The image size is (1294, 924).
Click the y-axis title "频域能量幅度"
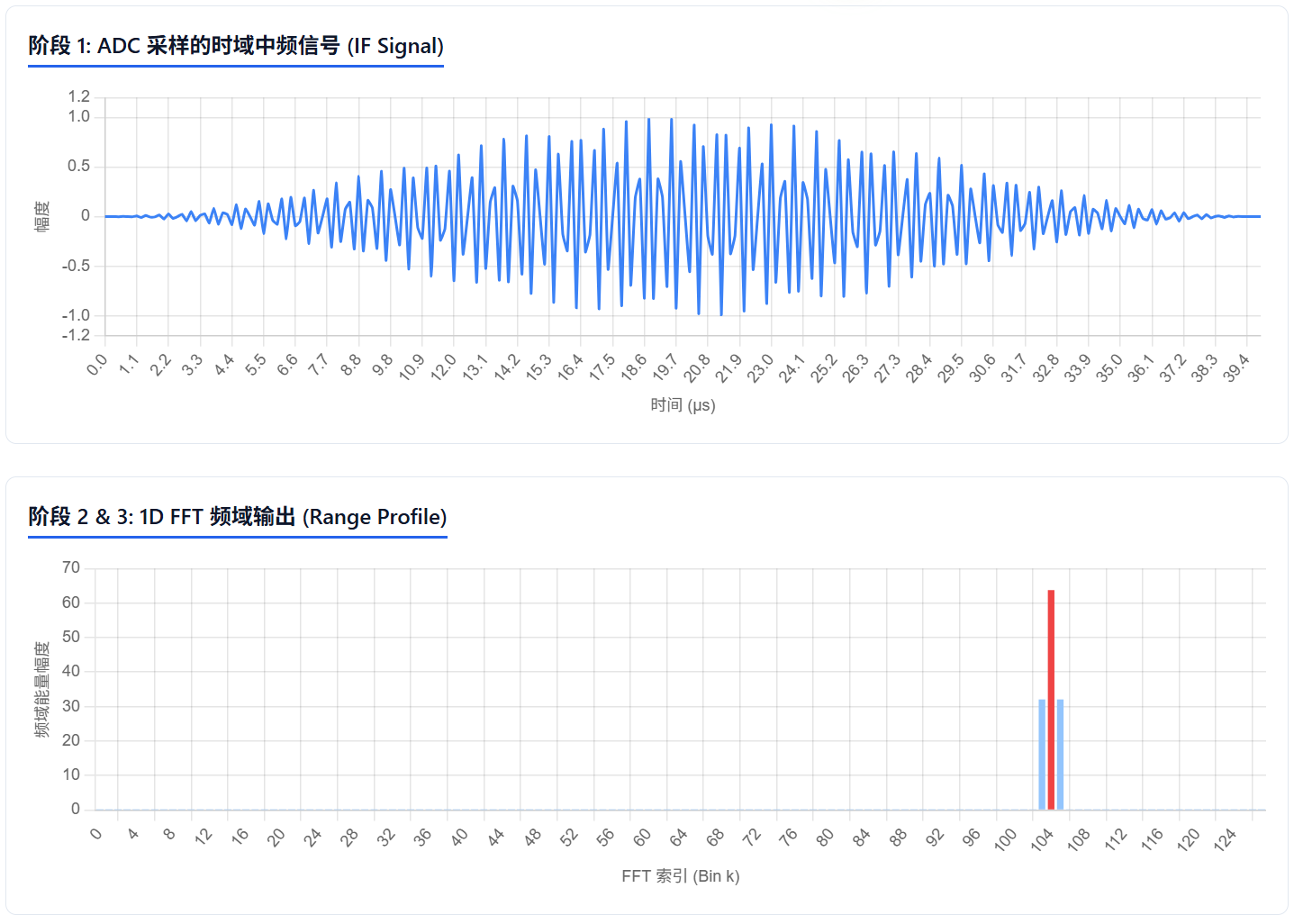tap(42, 690)
